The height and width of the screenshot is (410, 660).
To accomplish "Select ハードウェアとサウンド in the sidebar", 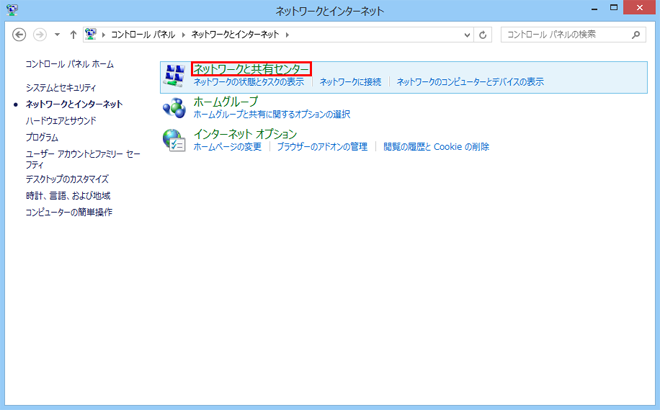I will click(61, 121).
